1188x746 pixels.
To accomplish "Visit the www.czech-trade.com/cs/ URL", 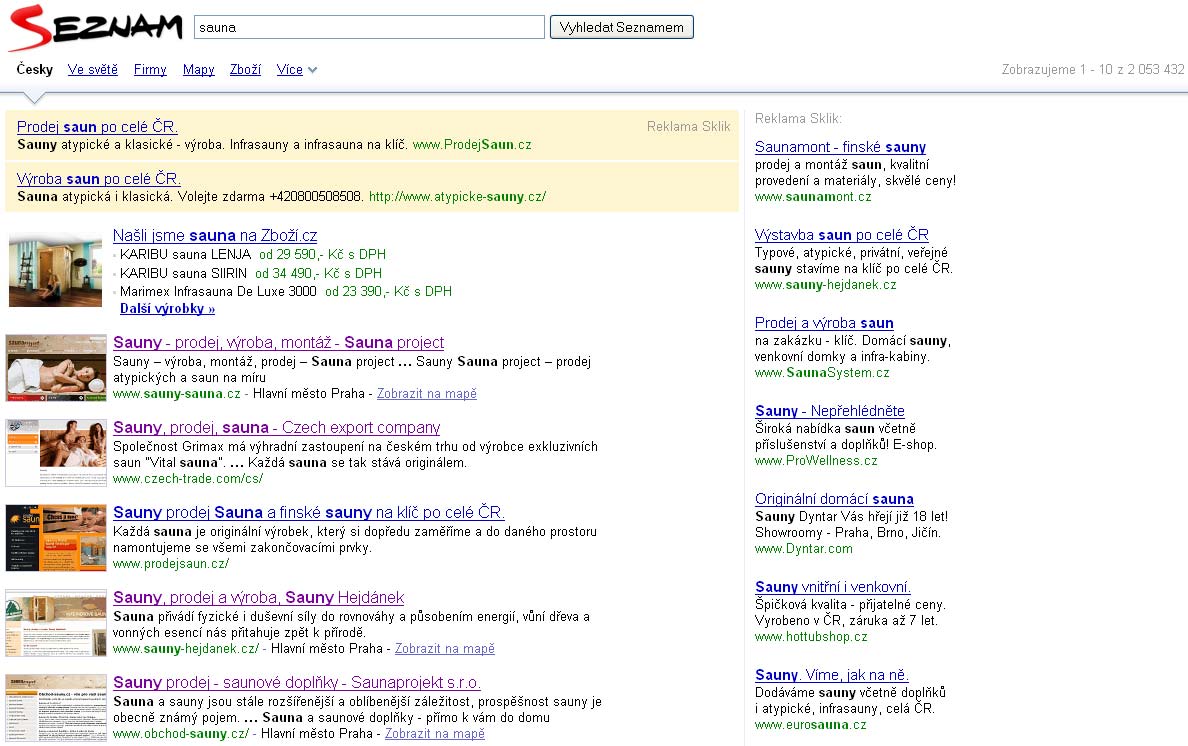I will [x=188, y=479].
